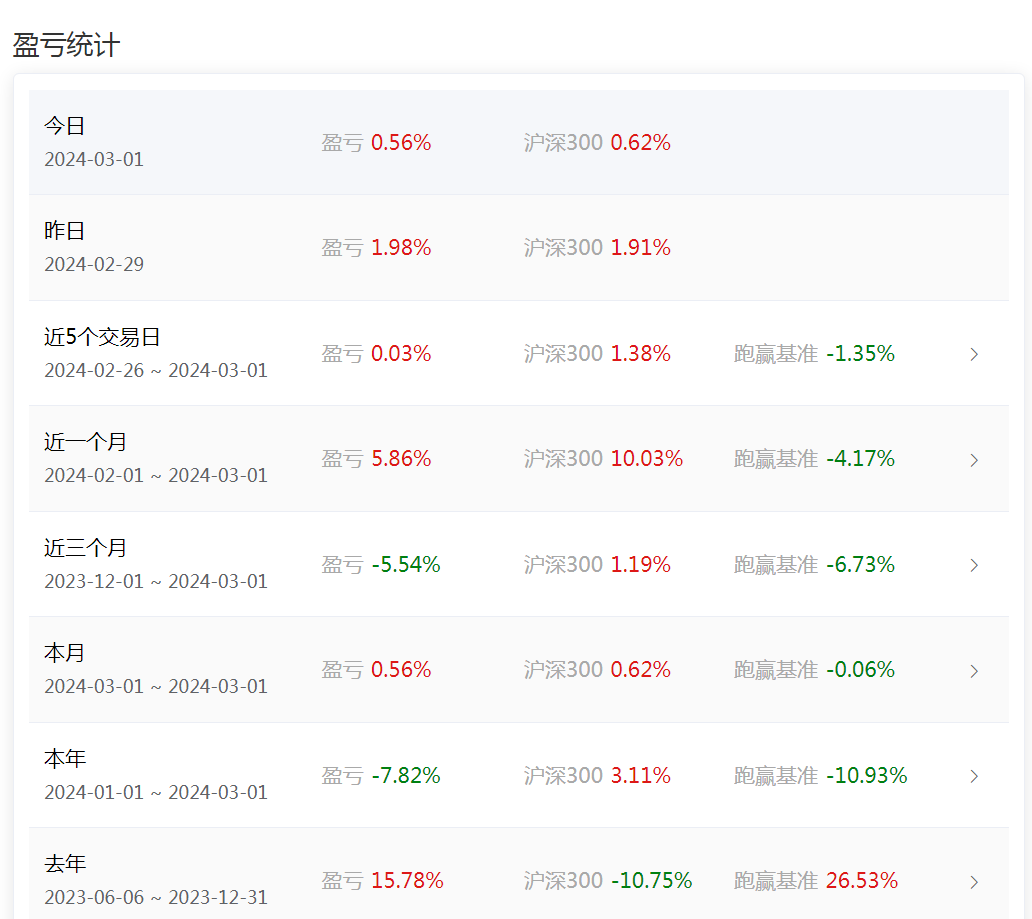The image size is (1032, 919).
Task: Click 今日 盈亏 value 0.56%
Action: click(401, 142)
